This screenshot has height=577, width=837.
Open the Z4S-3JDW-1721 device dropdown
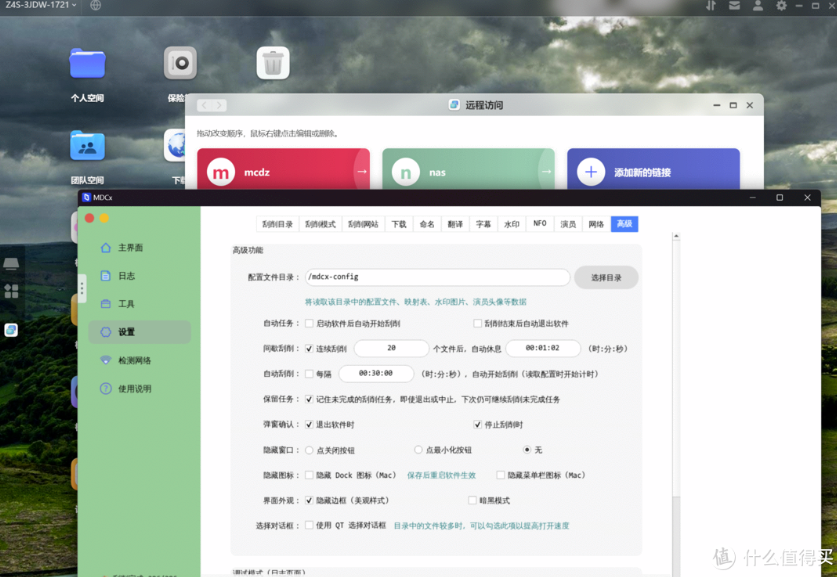click(41, 5)
